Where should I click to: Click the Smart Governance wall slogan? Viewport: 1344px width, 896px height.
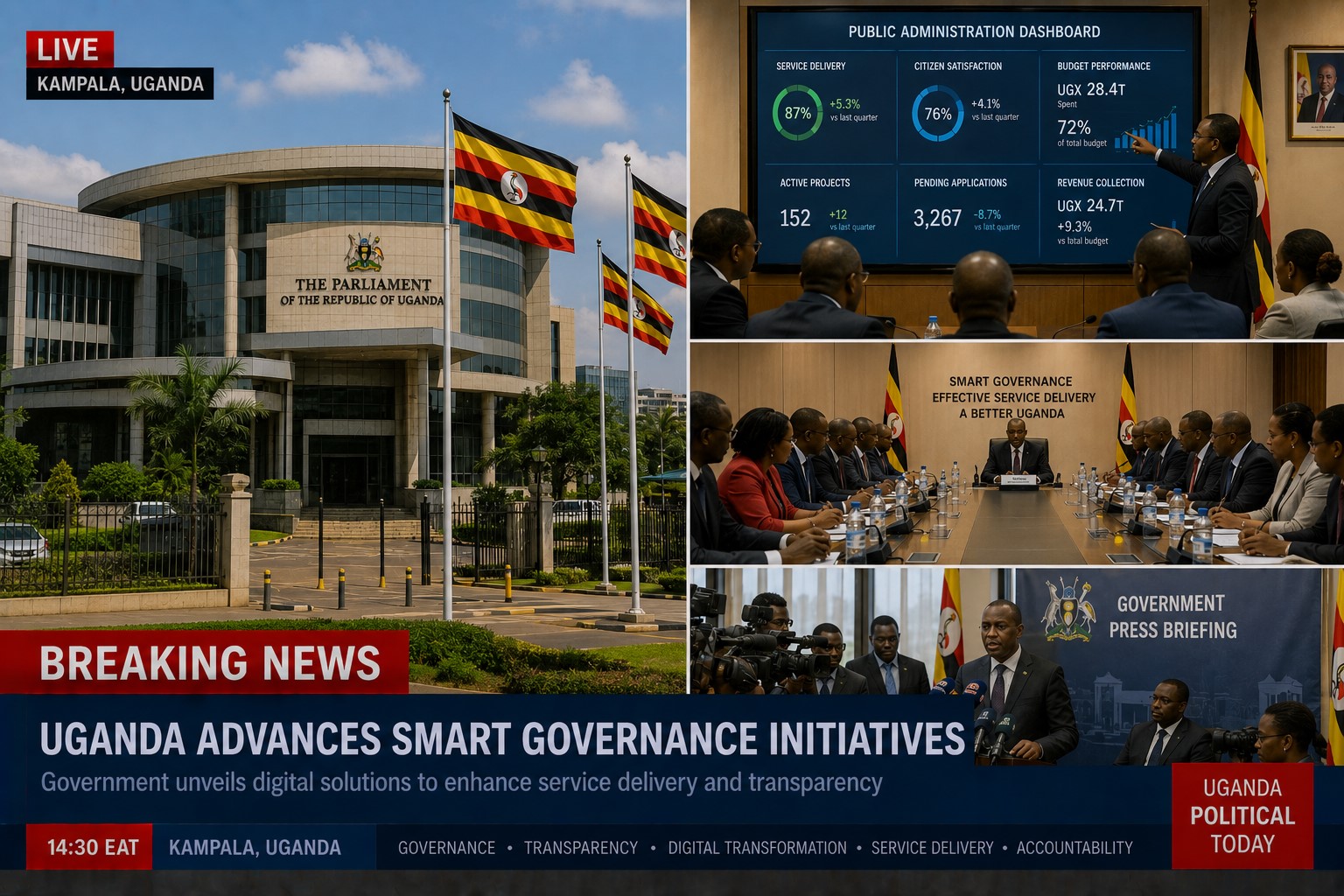click(1012, 397)
